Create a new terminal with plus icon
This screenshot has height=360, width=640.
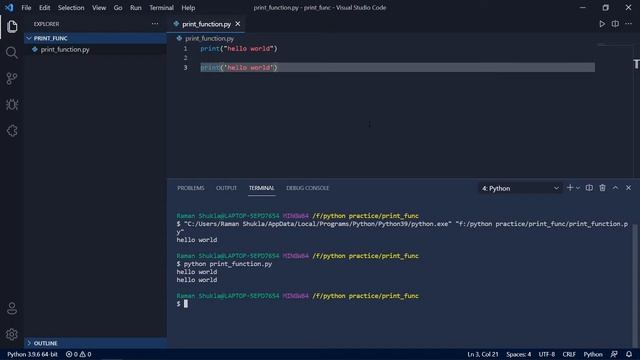[570, 188]
